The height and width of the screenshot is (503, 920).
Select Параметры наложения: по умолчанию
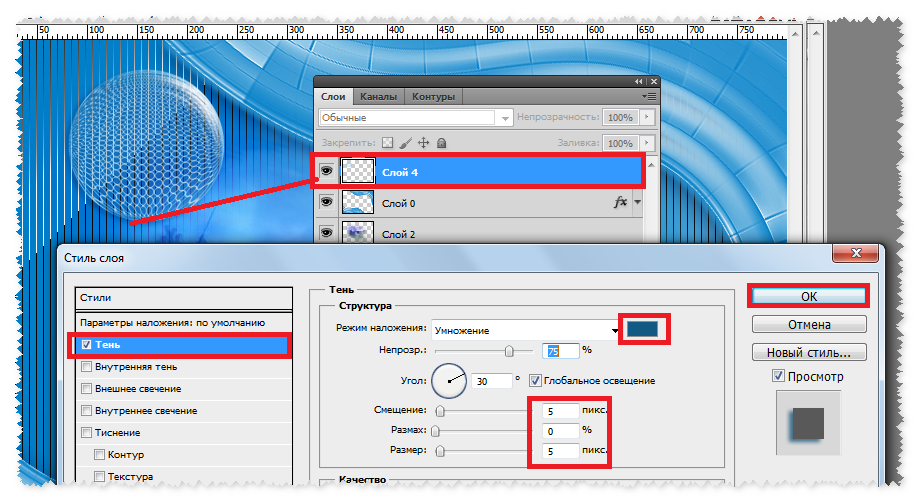184,322
